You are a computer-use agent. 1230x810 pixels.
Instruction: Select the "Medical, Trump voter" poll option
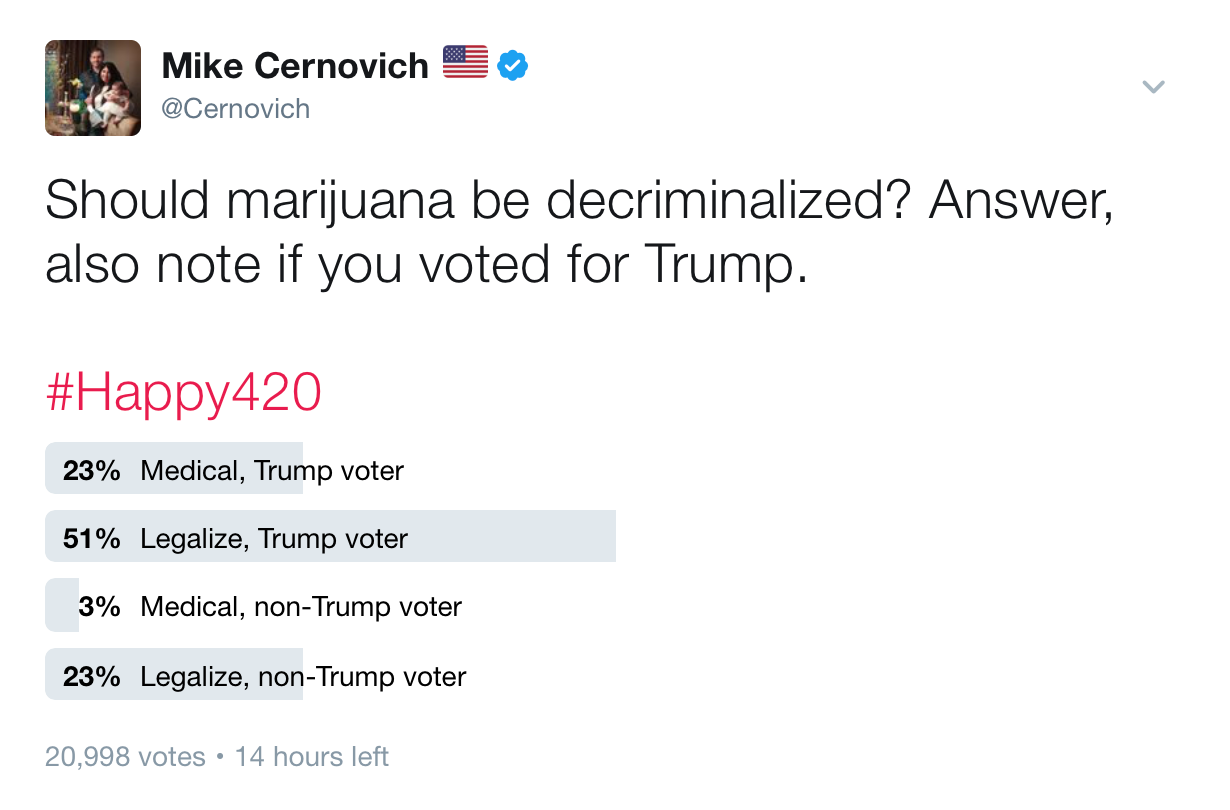(x=272, y=470)
